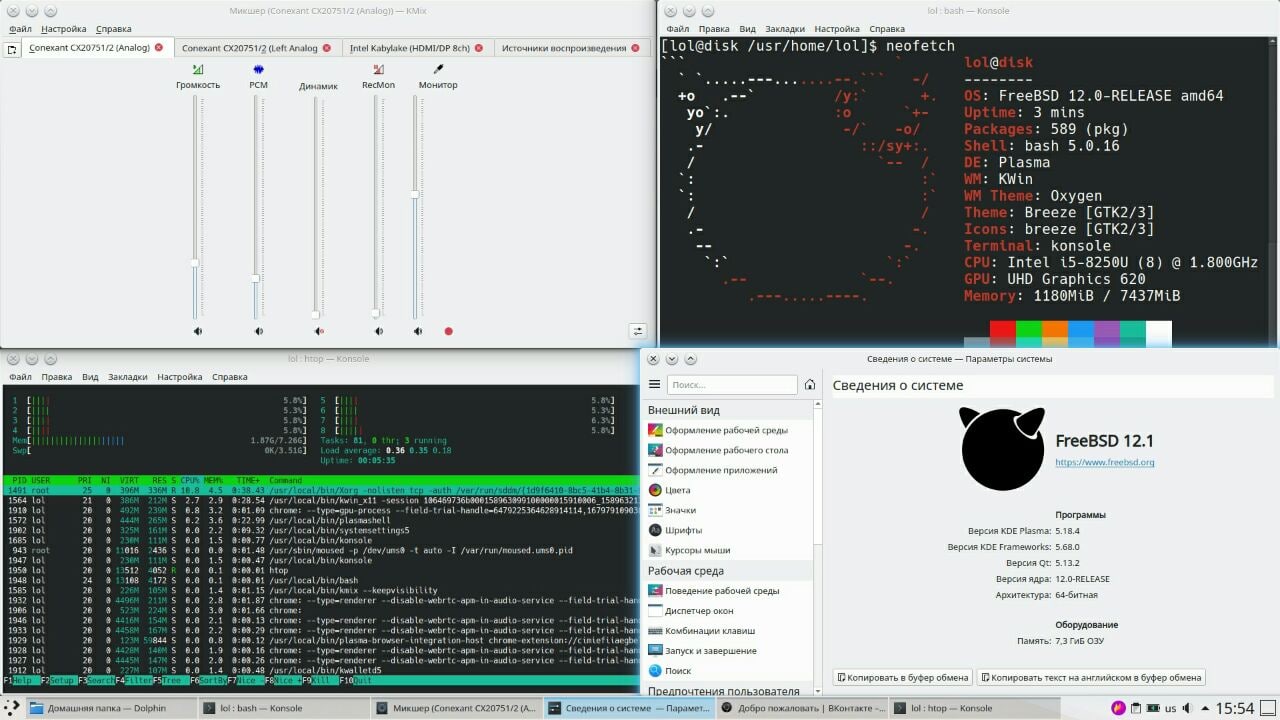Screen dimensions: 1280x720
Task: Switch to Источники воспроизведения tab
Action: tap(571, 48)
